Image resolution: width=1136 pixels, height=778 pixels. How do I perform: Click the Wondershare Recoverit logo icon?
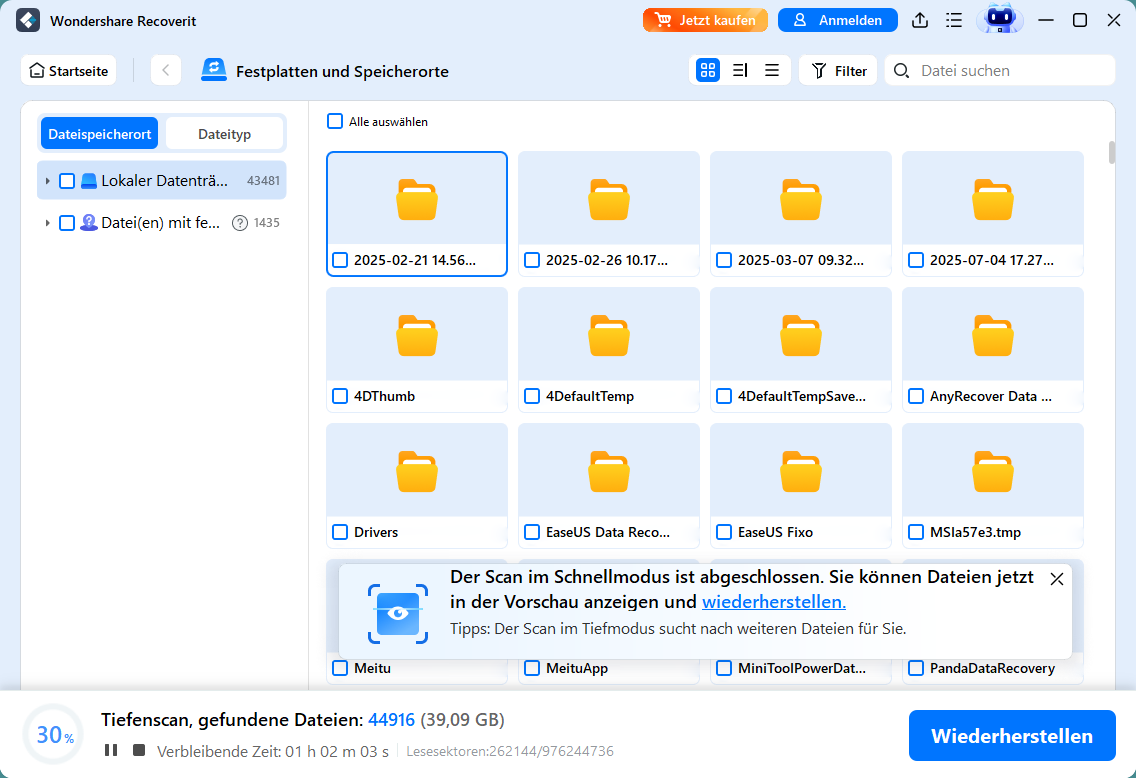28,20
